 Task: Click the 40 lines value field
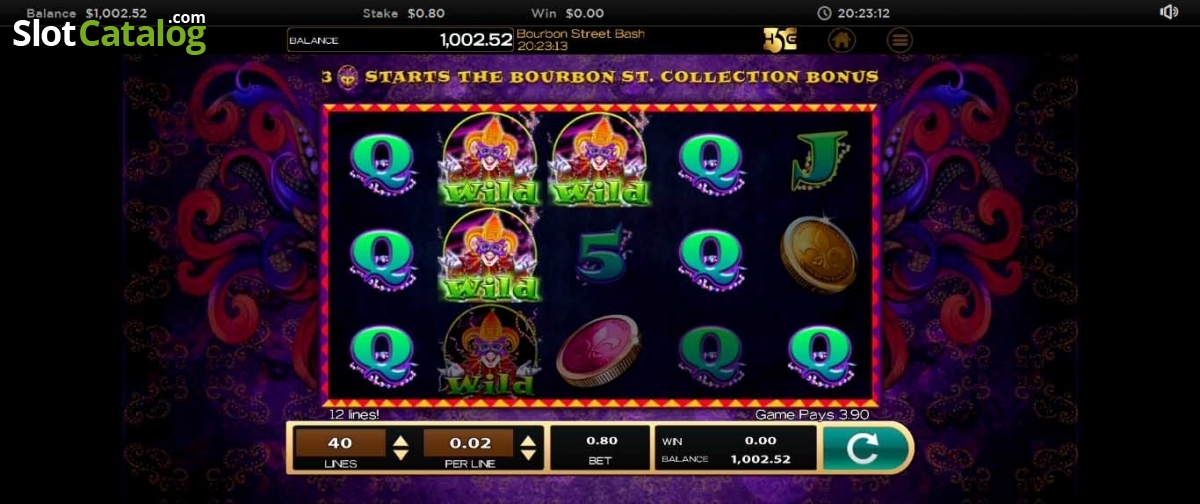pyautogui.click(x=340, y=443)
